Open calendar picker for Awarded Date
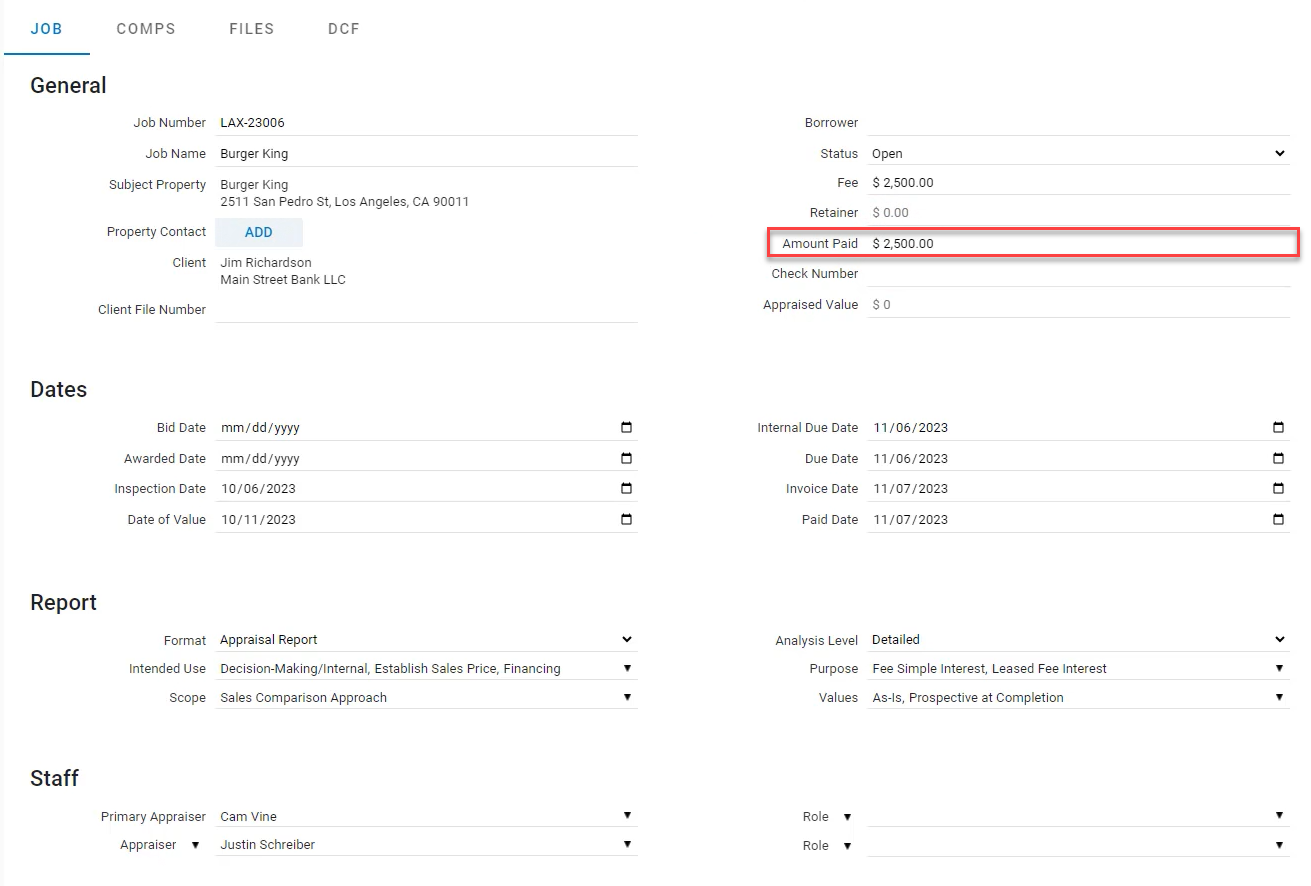This screenshot has width=1311, height=886. 626,459
